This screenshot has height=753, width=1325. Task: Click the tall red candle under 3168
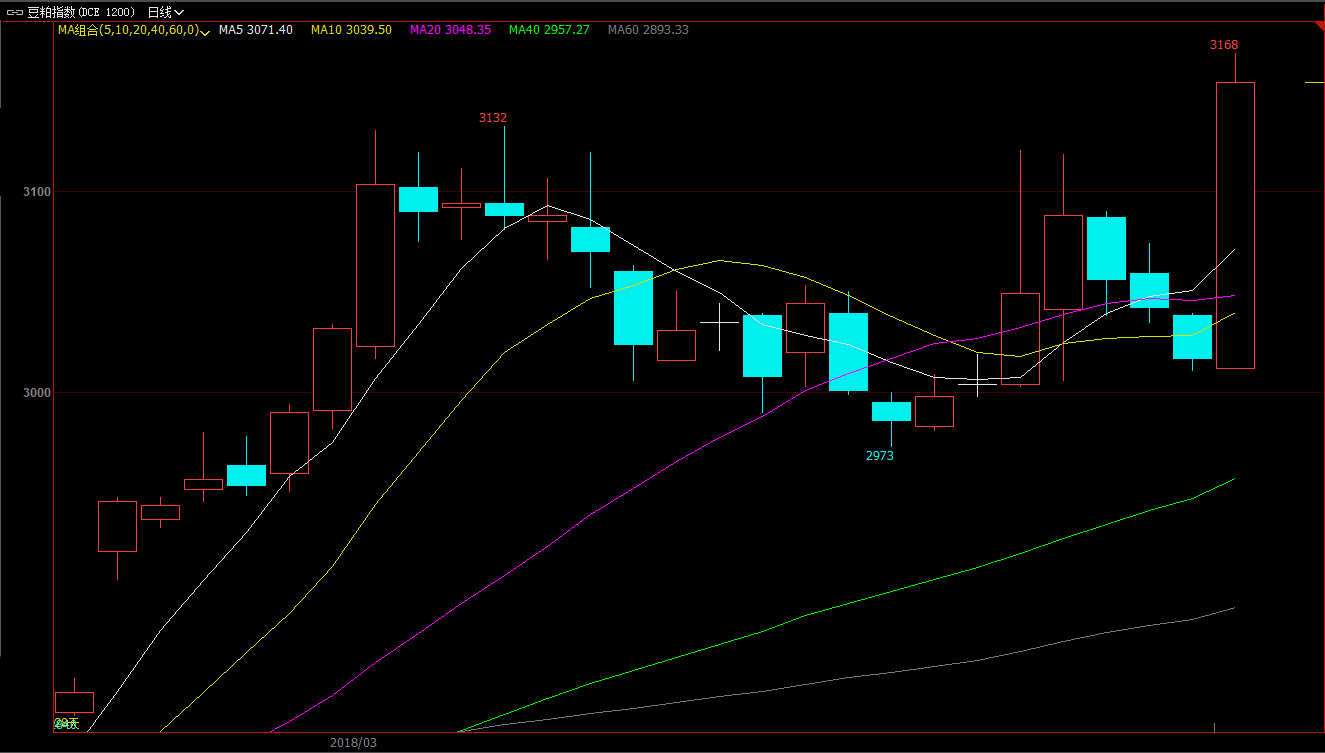[1235, 225]
